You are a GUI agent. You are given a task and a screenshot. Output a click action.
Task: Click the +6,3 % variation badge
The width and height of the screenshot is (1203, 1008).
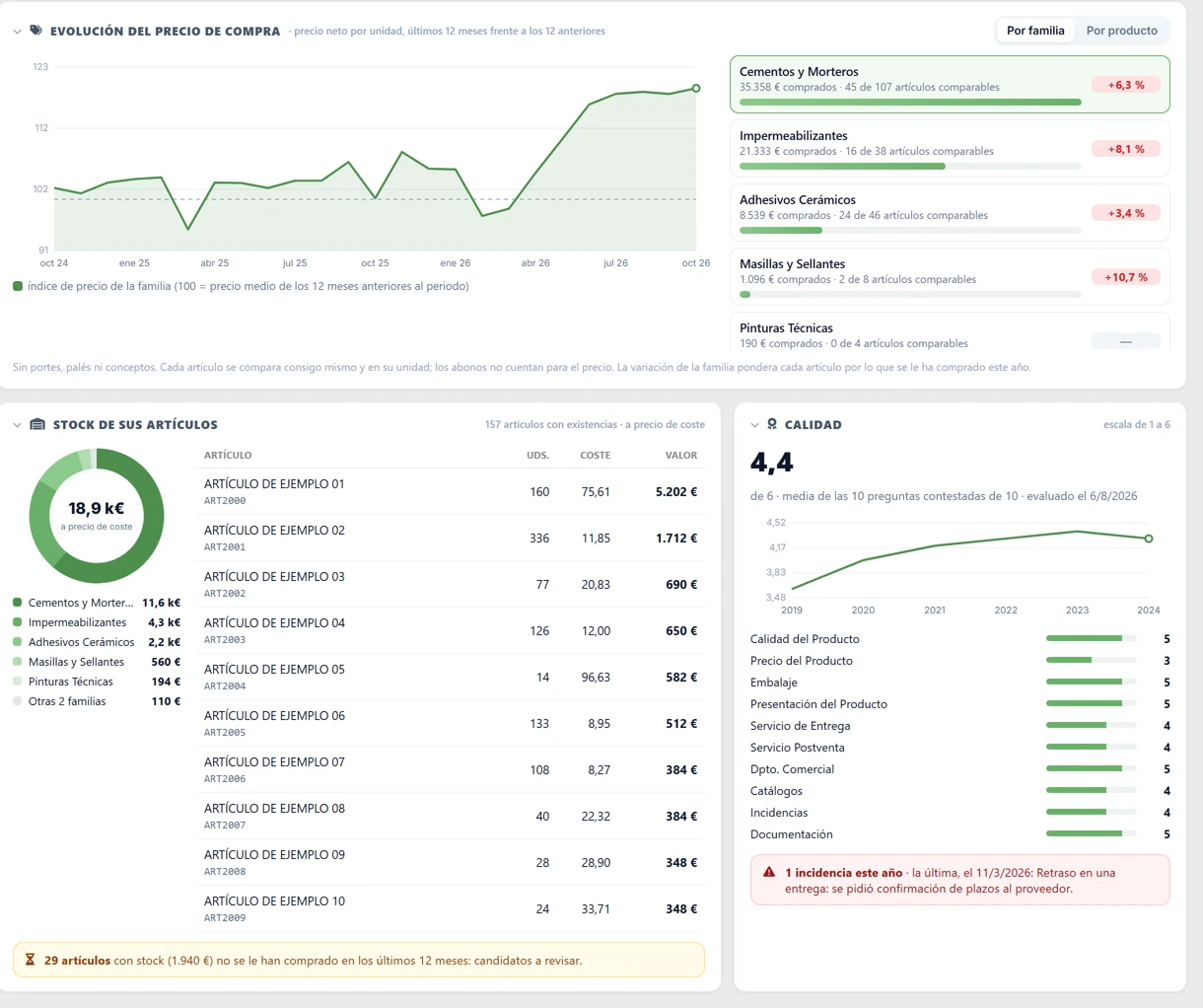(1126, 85)
